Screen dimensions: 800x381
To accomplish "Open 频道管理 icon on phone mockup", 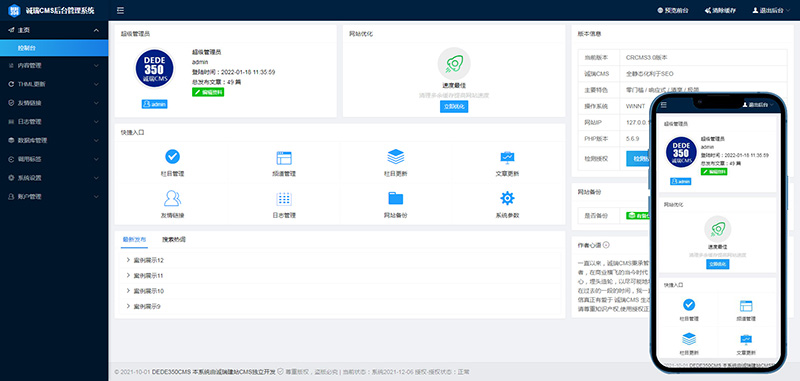I will pos(746,306).
